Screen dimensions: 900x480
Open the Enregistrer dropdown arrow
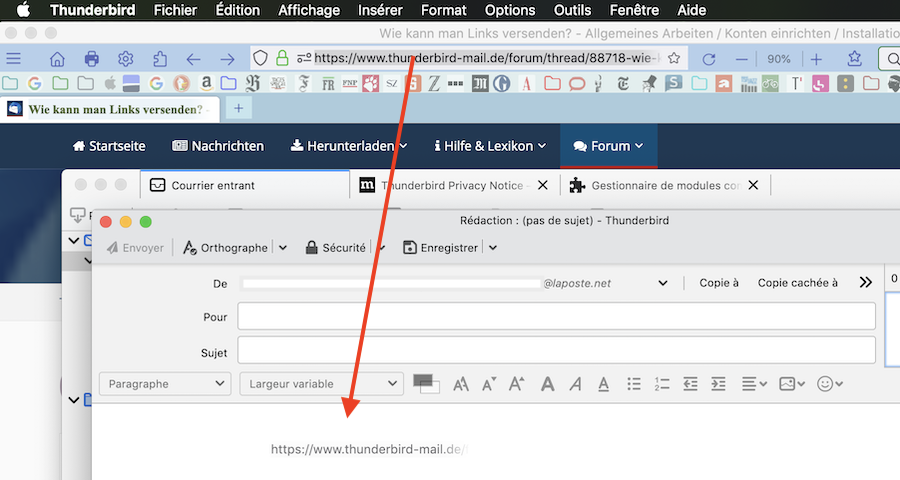click(x=493, y=248)
